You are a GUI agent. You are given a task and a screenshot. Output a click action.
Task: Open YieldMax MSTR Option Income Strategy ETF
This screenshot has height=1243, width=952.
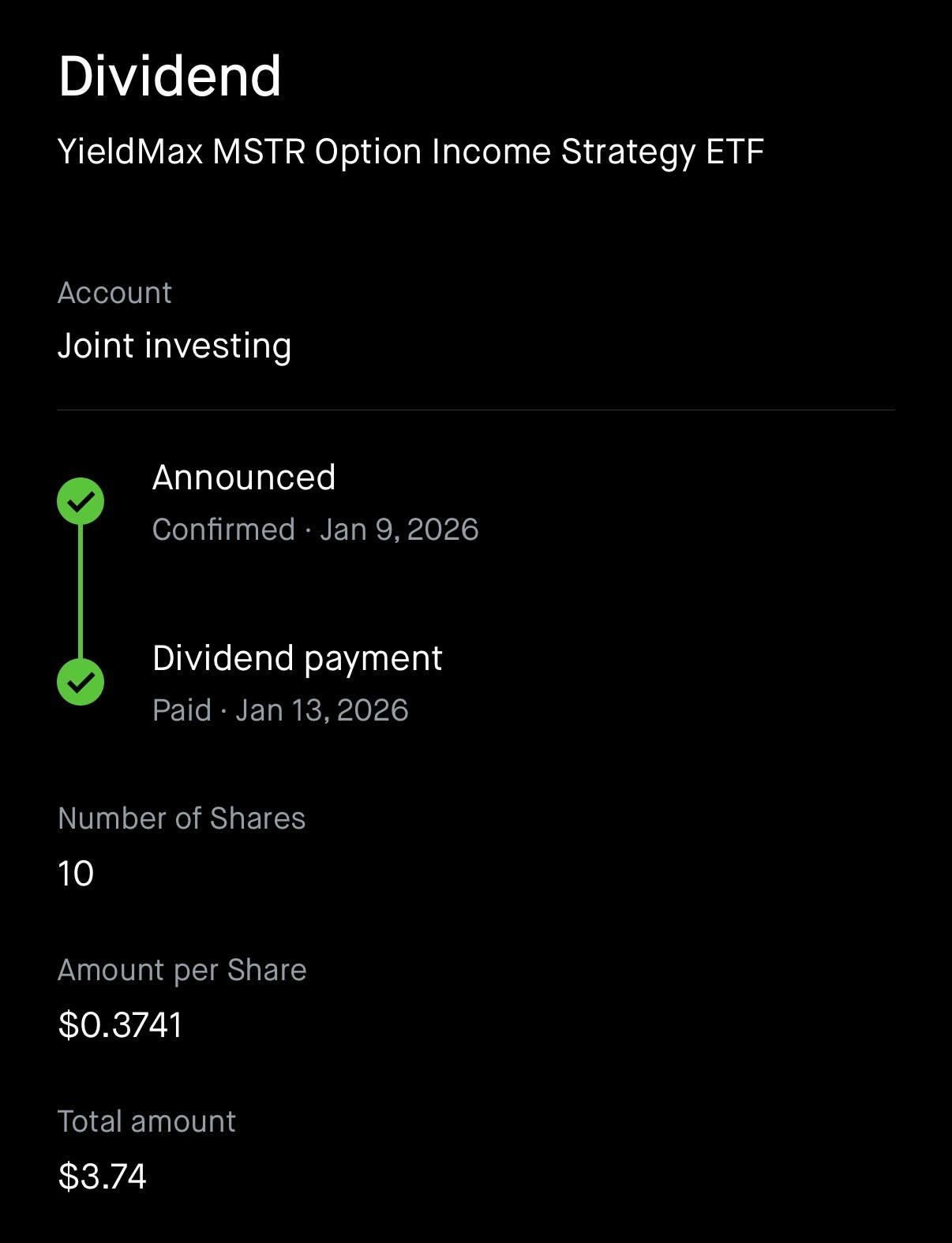point(410,152)
